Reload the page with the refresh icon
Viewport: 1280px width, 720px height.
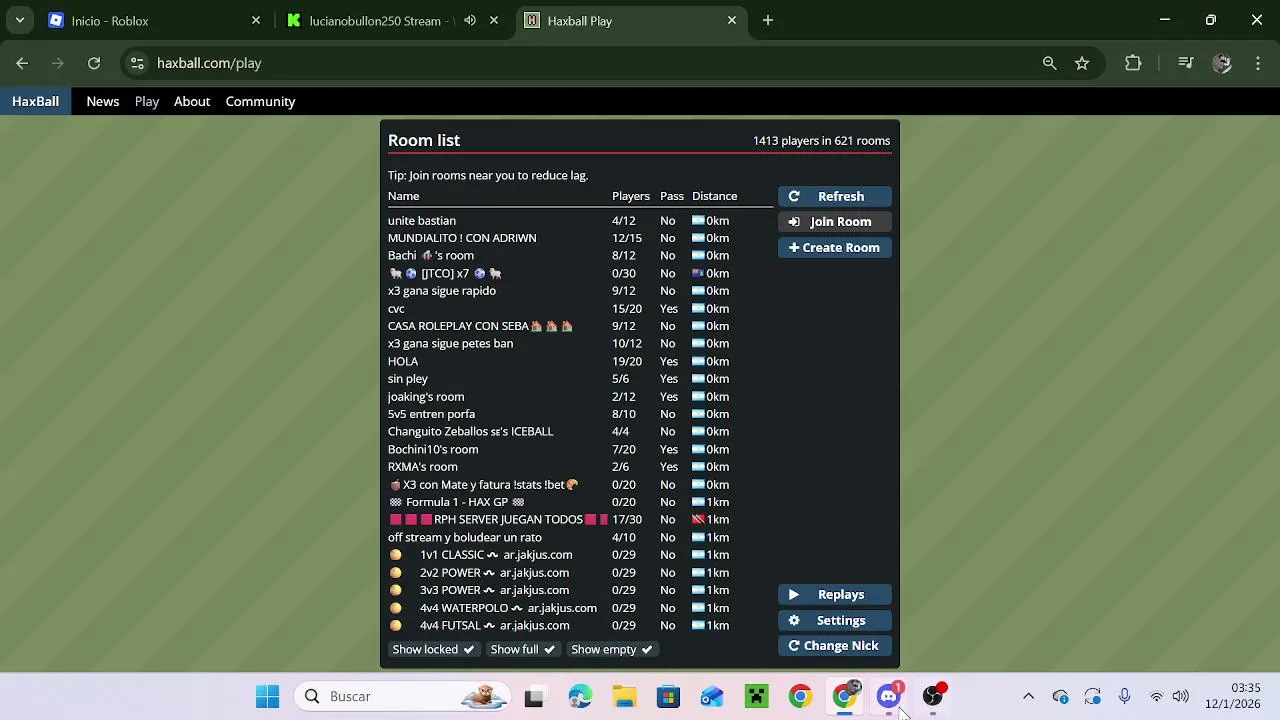click(x=94, y=63)
